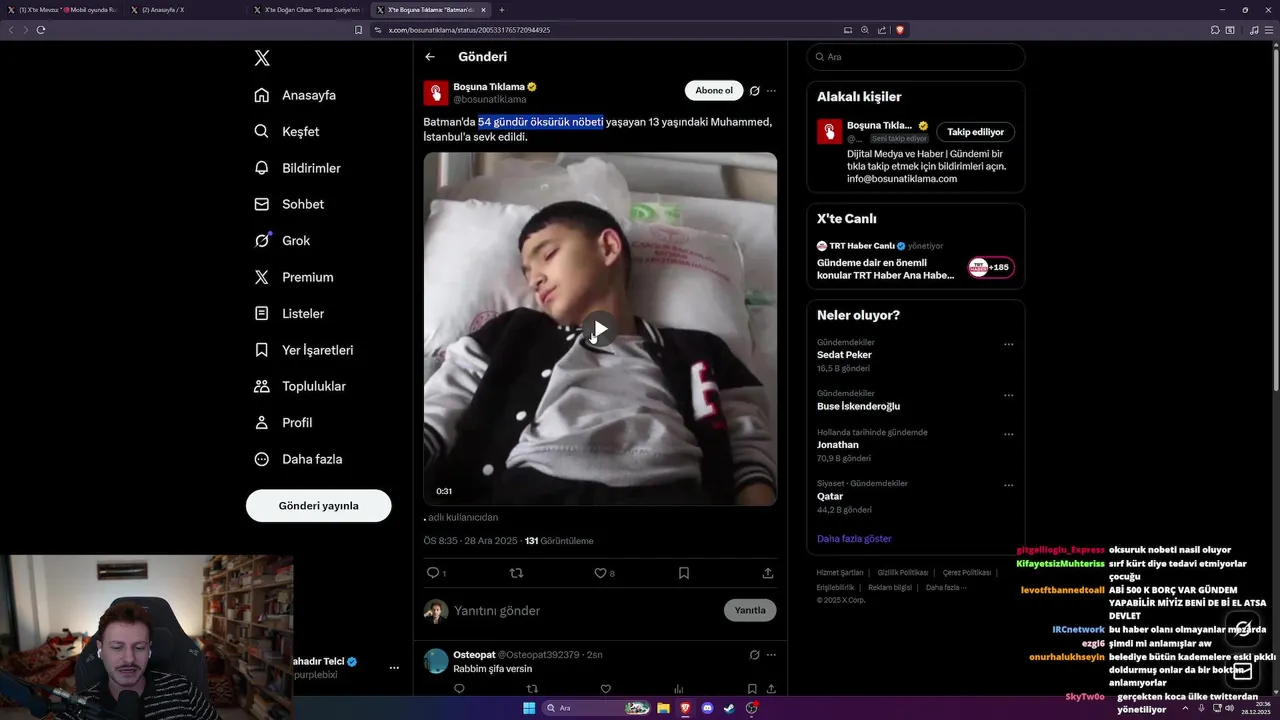Open Discord from the taskbar

coord(708,708)
